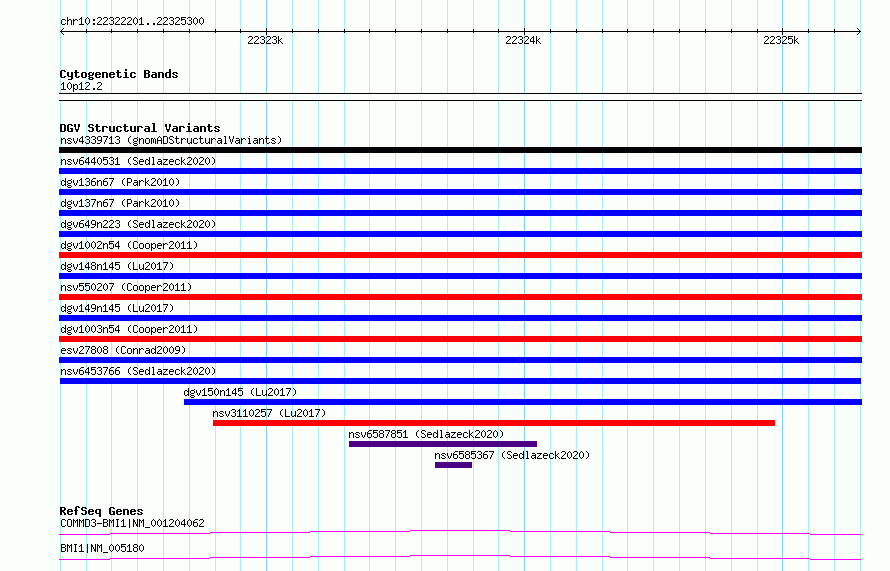Click the blue bar under dgv150n145
The height and width of the screenshot is (571, 890).
pos(523,402)
